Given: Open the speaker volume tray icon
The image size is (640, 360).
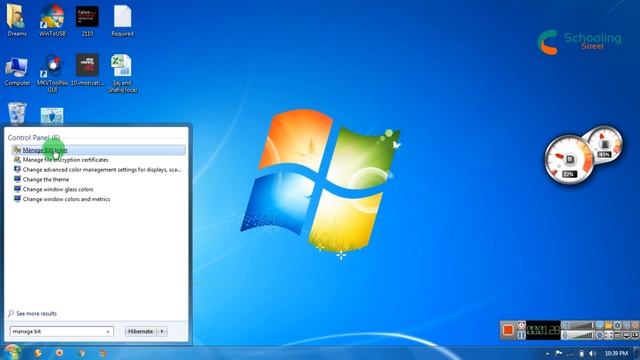Looking at the screenshot, I should [592, 353].
